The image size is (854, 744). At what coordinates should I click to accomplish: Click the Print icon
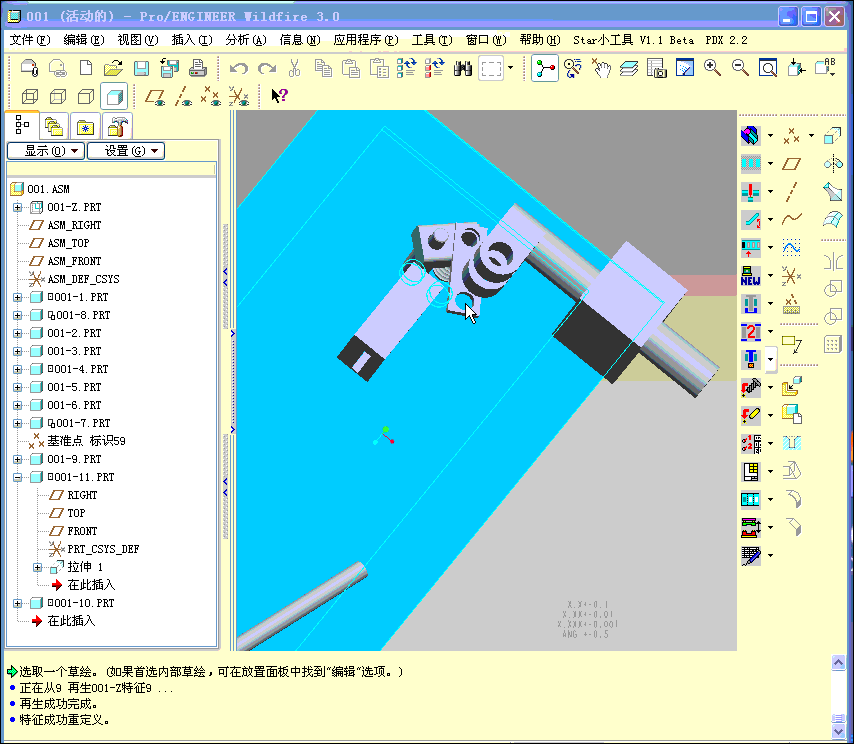(x=197, y=68)
